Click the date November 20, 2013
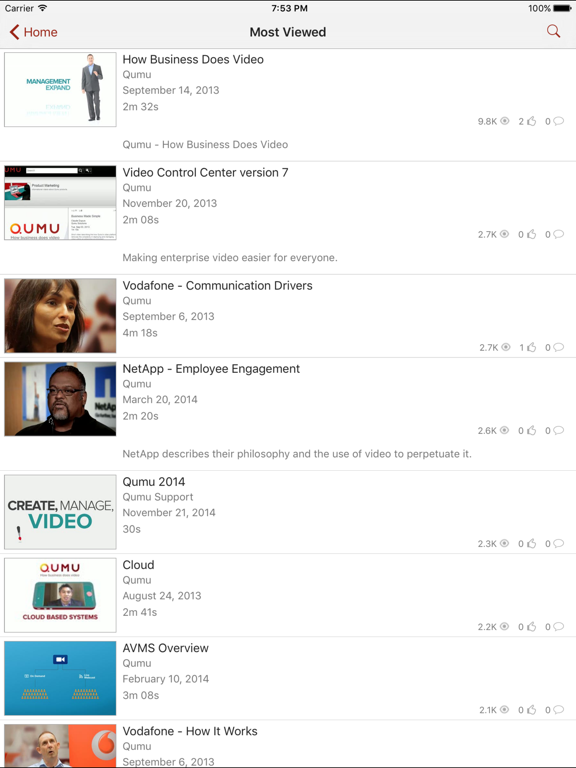This screenshot has width=576, height=768. (169, 203)
